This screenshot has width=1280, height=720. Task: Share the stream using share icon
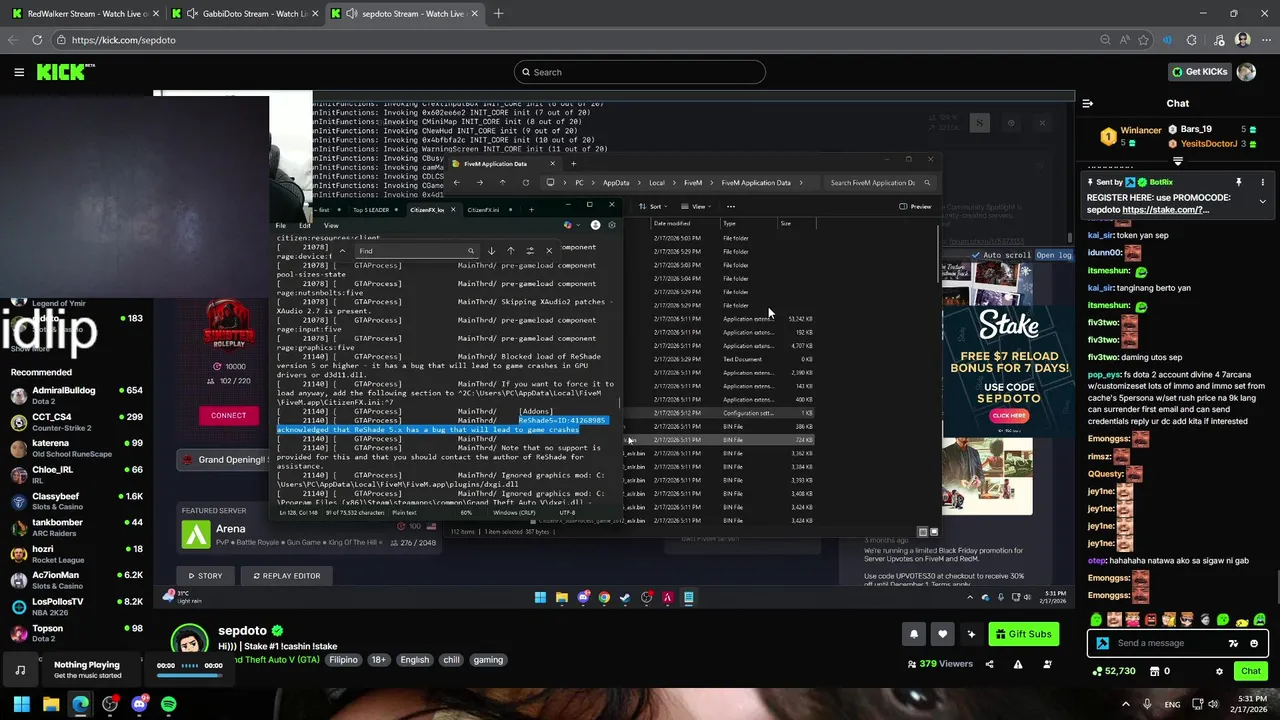click(x=990, y=664)
